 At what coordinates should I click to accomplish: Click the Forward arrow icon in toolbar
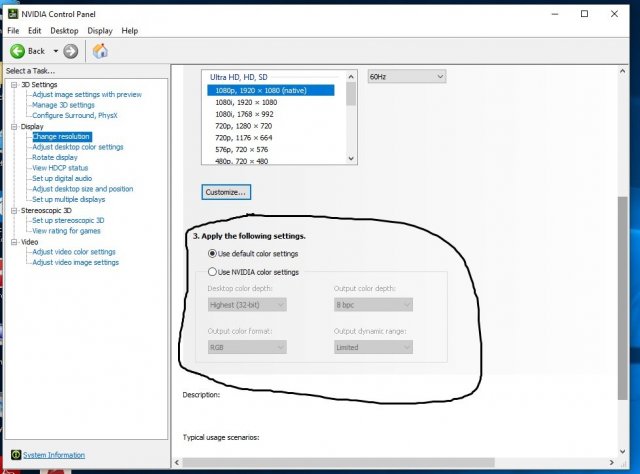click(70, 51)
